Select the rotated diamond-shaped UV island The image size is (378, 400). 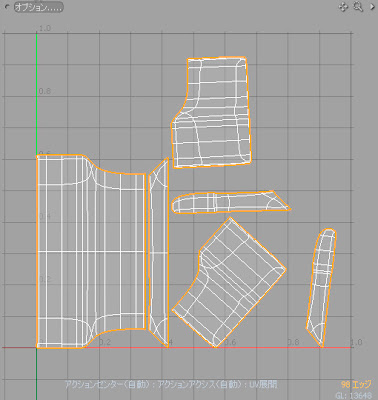229,282
